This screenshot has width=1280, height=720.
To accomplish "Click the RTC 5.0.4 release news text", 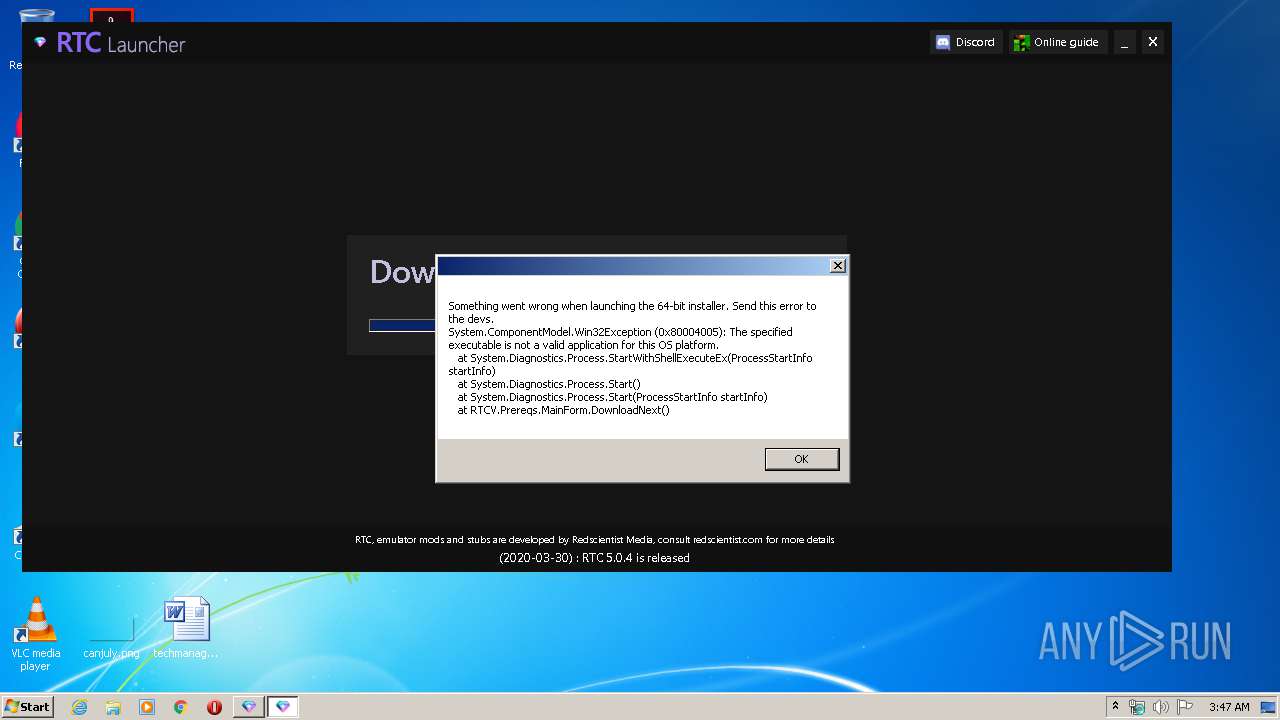I will click(594, 558).
